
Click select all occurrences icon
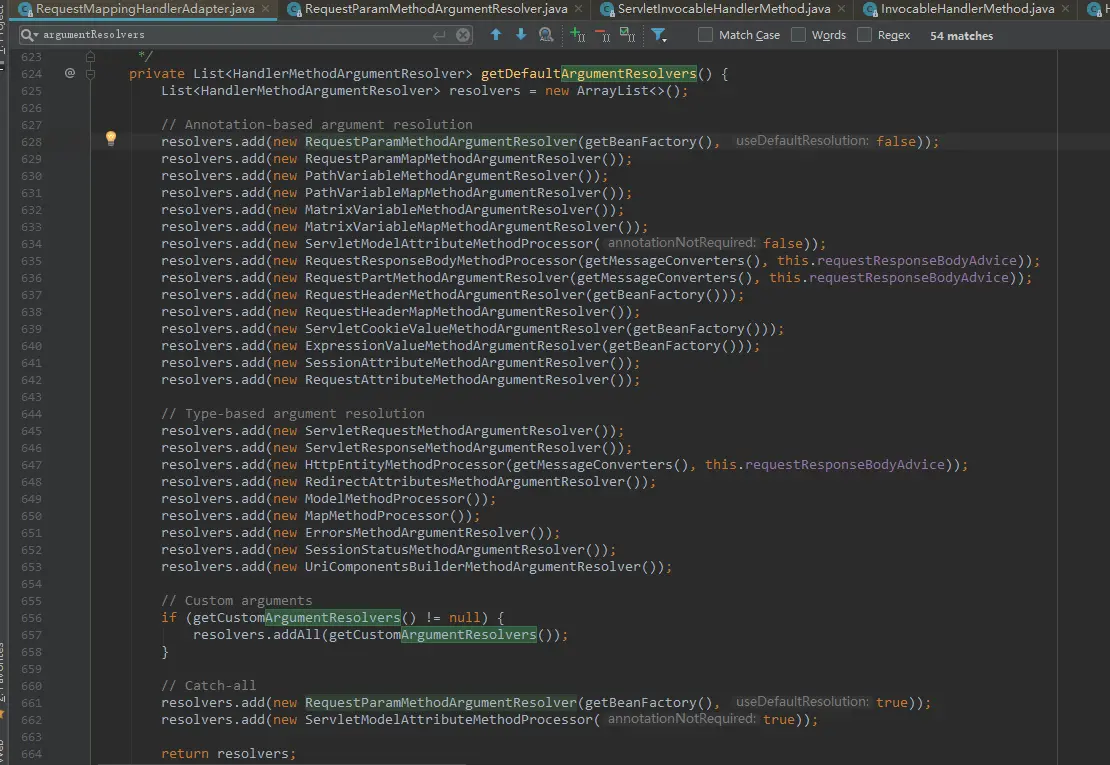(x=627, y=35)
